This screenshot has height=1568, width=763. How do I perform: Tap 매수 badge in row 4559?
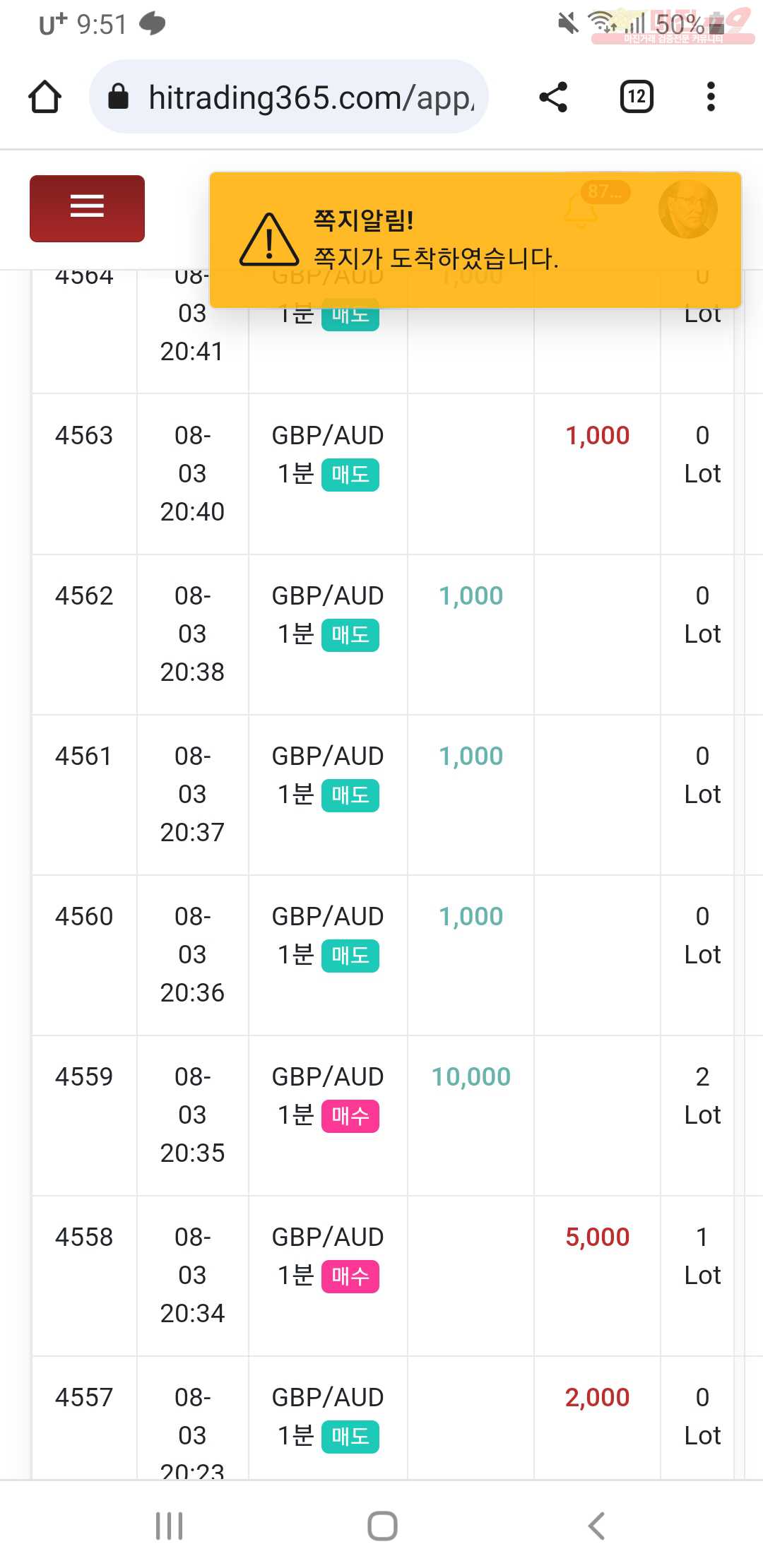click(350, 1116)
